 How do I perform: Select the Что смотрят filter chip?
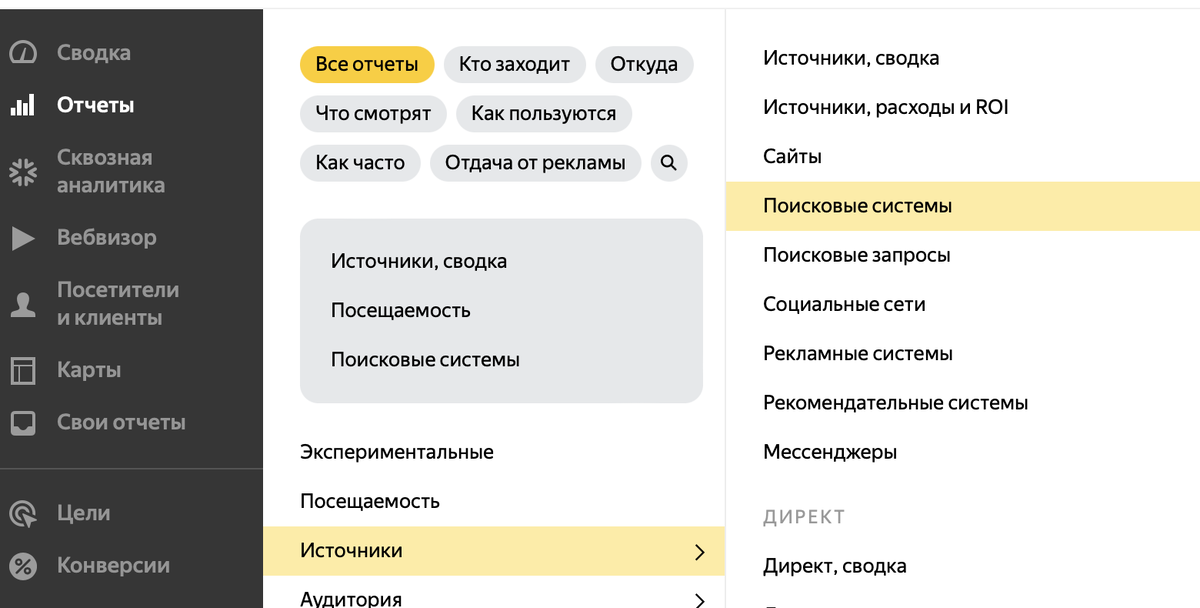pos(373,114)
